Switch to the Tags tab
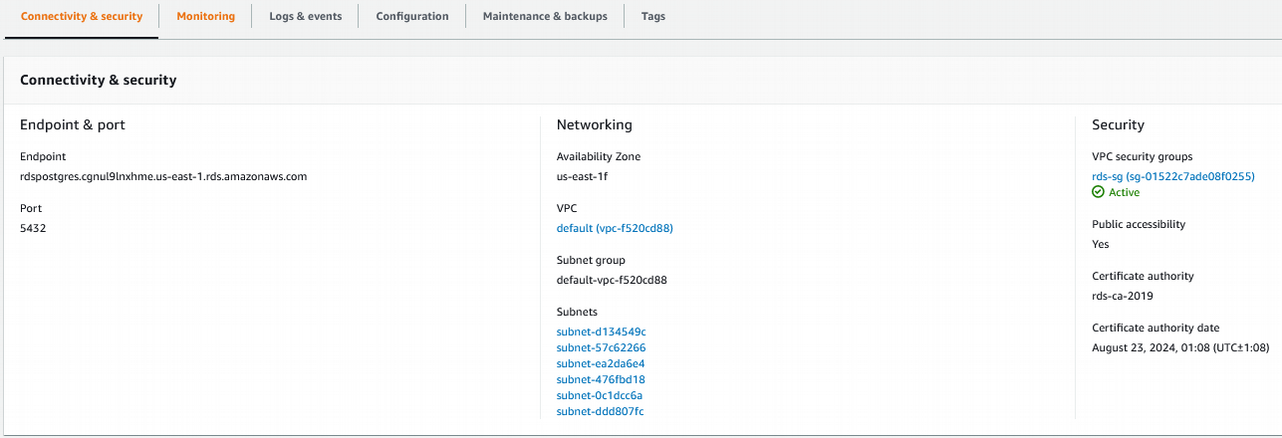 tap(653, 17)
